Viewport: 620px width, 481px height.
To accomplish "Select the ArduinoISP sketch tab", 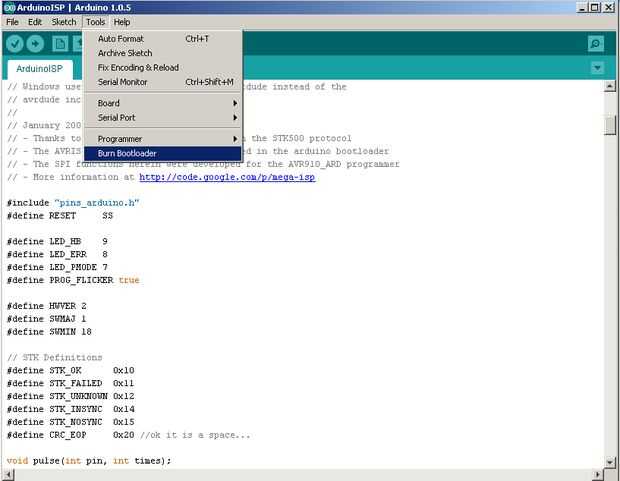I will pos(40,69).
